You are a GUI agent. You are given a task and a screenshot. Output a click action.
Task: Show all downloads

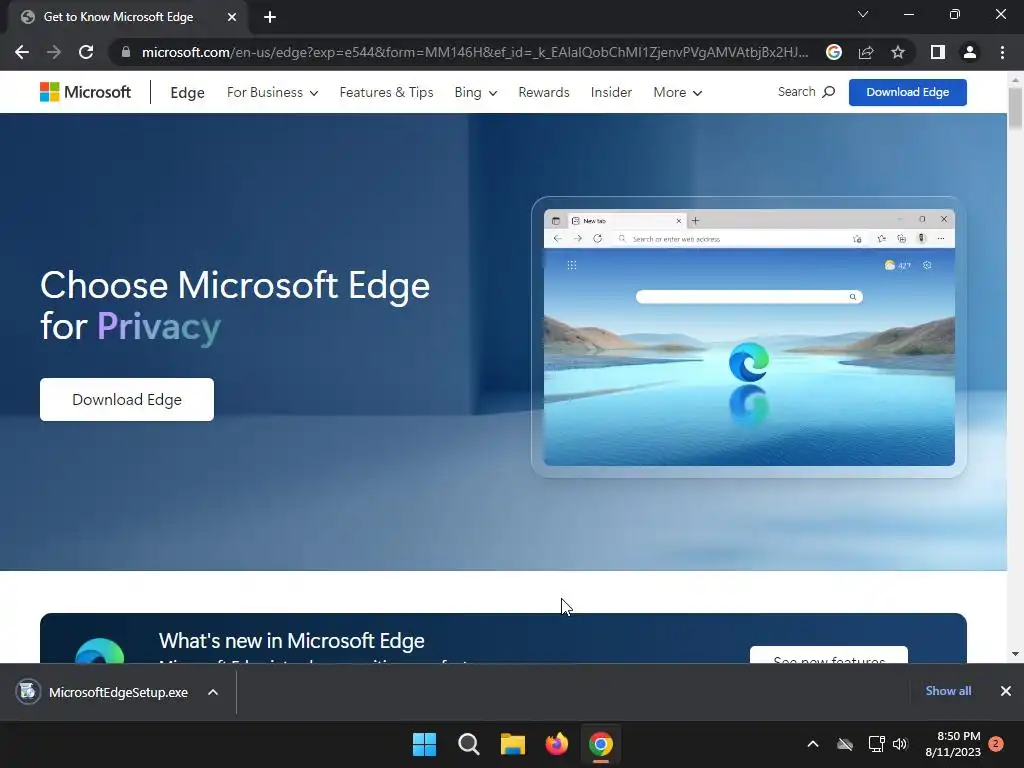pos(948,691)
